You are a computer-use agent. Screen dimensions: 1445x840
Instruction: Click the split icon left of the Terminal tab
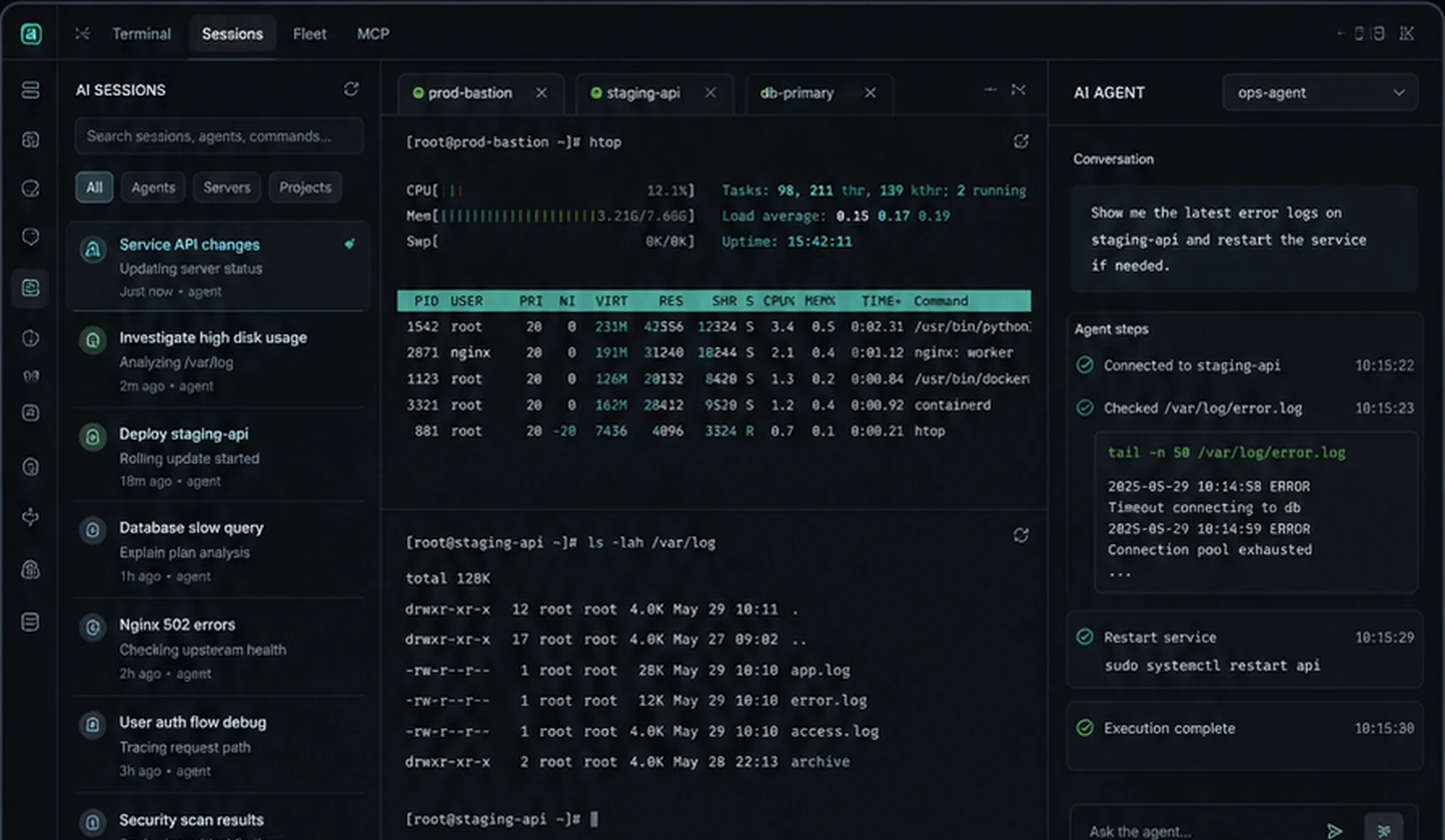coord(82,34)
